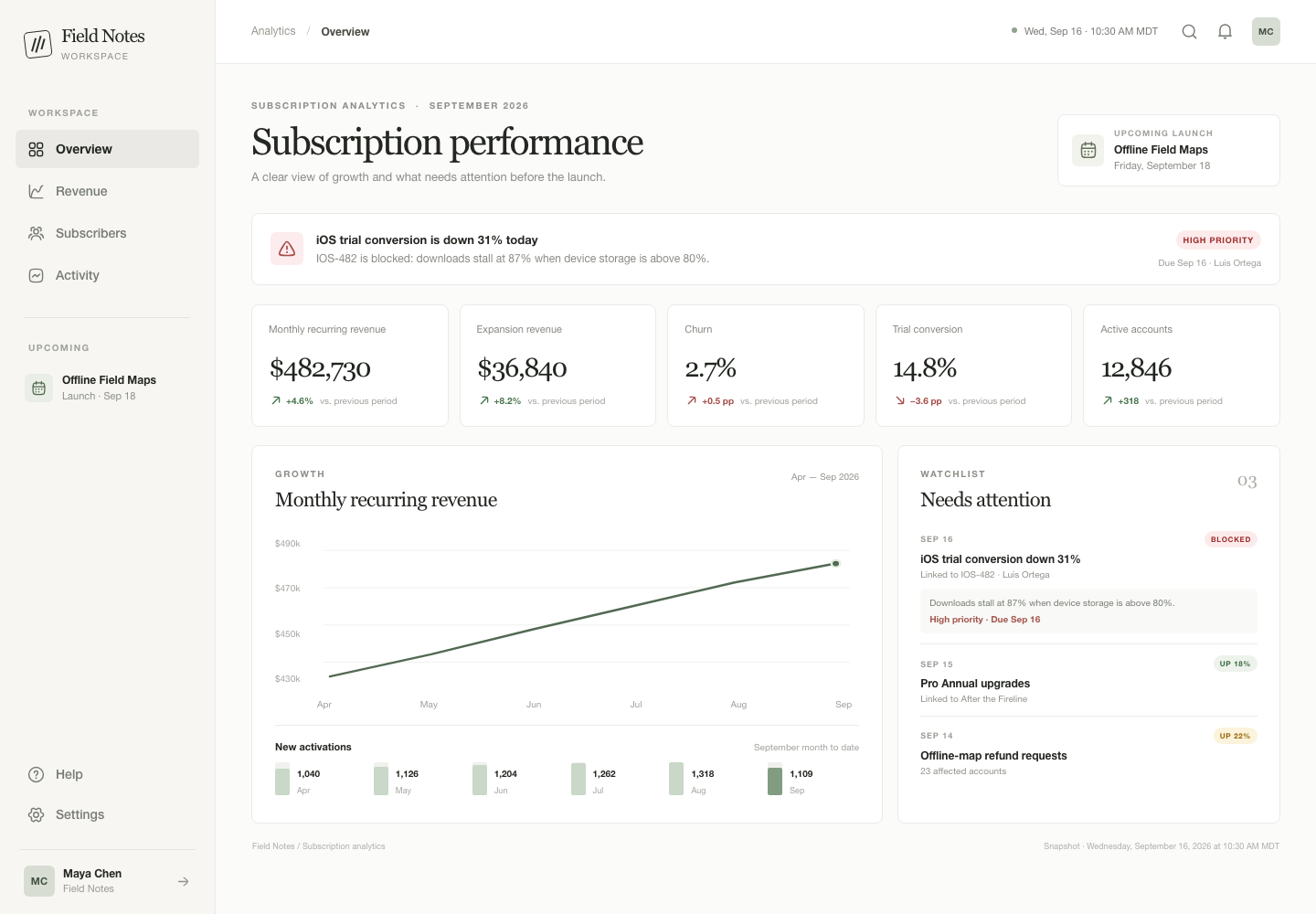Open the Settings link
Image resolution: width=1316 pixels, height=914 pixels.
(x=107, y=814)
